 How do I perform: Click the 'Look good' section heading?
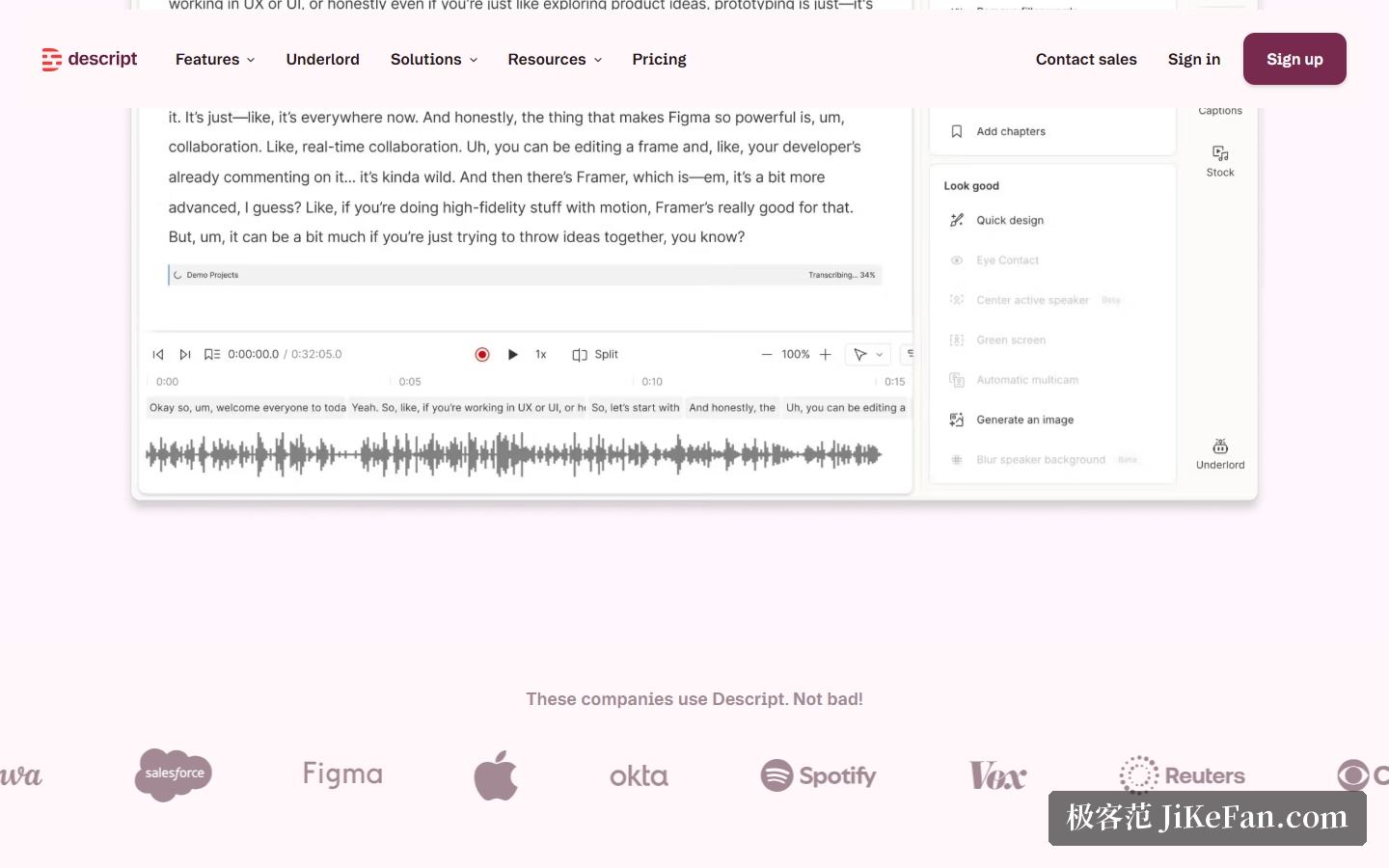pyautogui.click(x=971, y=186)
